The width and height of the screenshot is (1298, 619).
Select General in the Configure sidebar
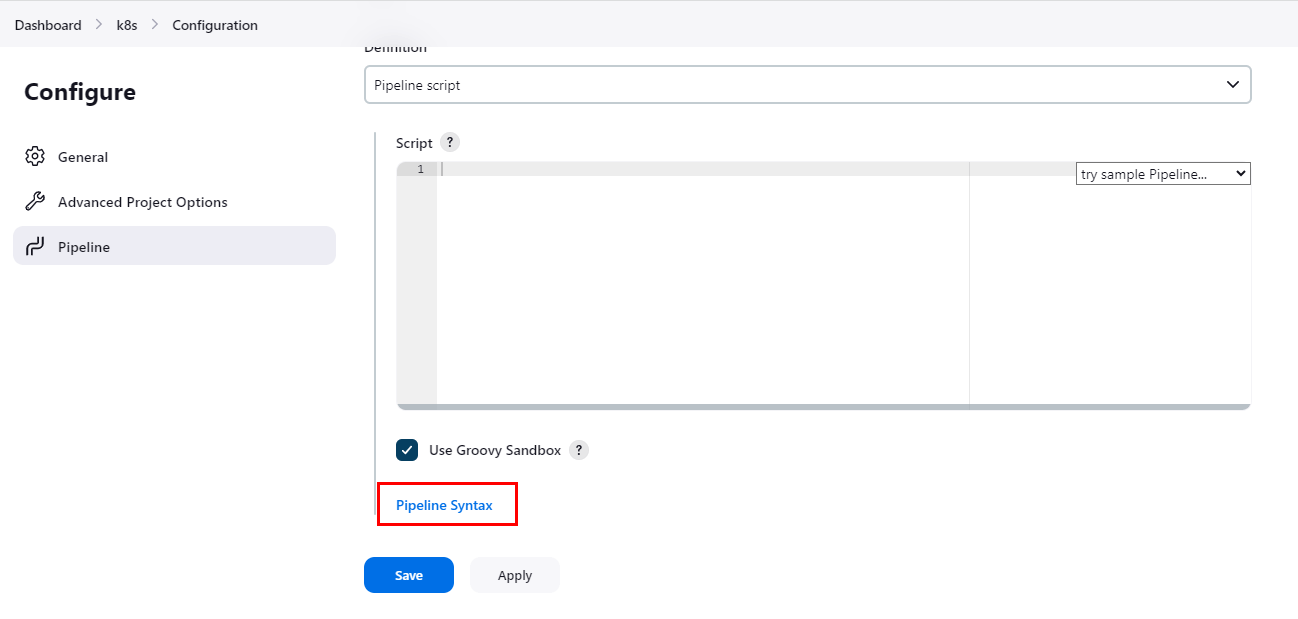click(83, 156)
